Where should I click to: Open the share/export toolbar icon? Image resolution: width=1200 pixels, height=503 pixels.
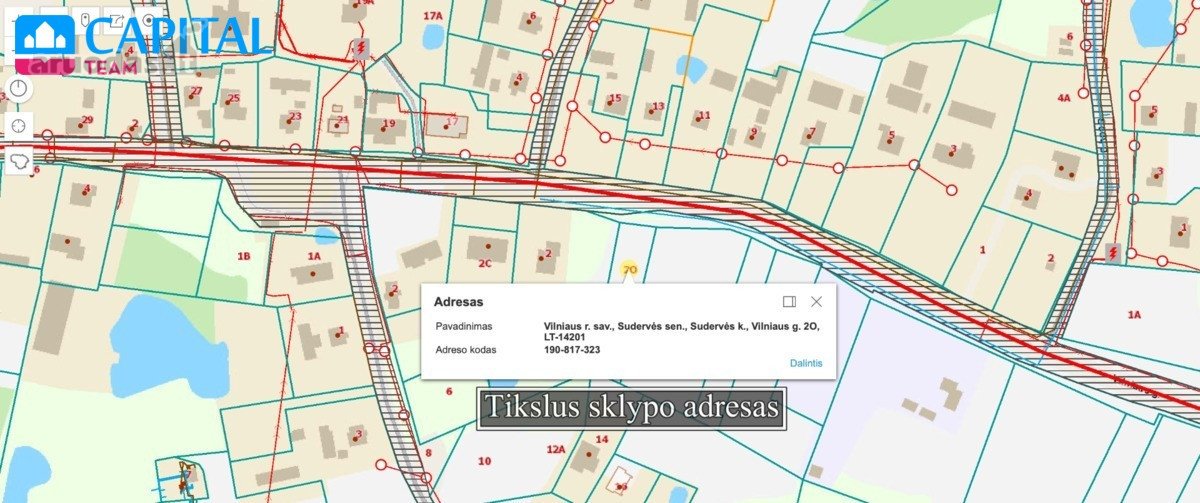[x=117, y=20]
